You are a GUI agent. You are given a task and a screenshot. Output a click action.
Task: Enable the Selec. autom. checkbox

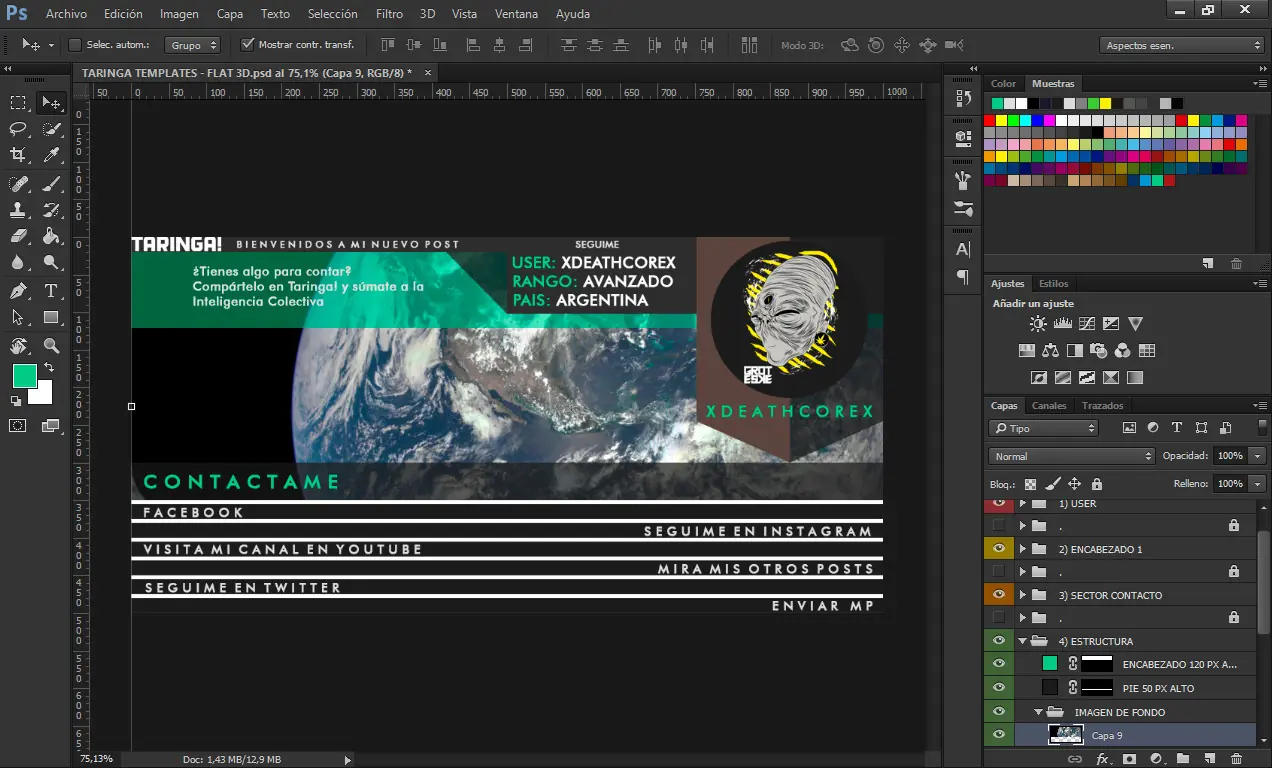(x=74, y=45)
